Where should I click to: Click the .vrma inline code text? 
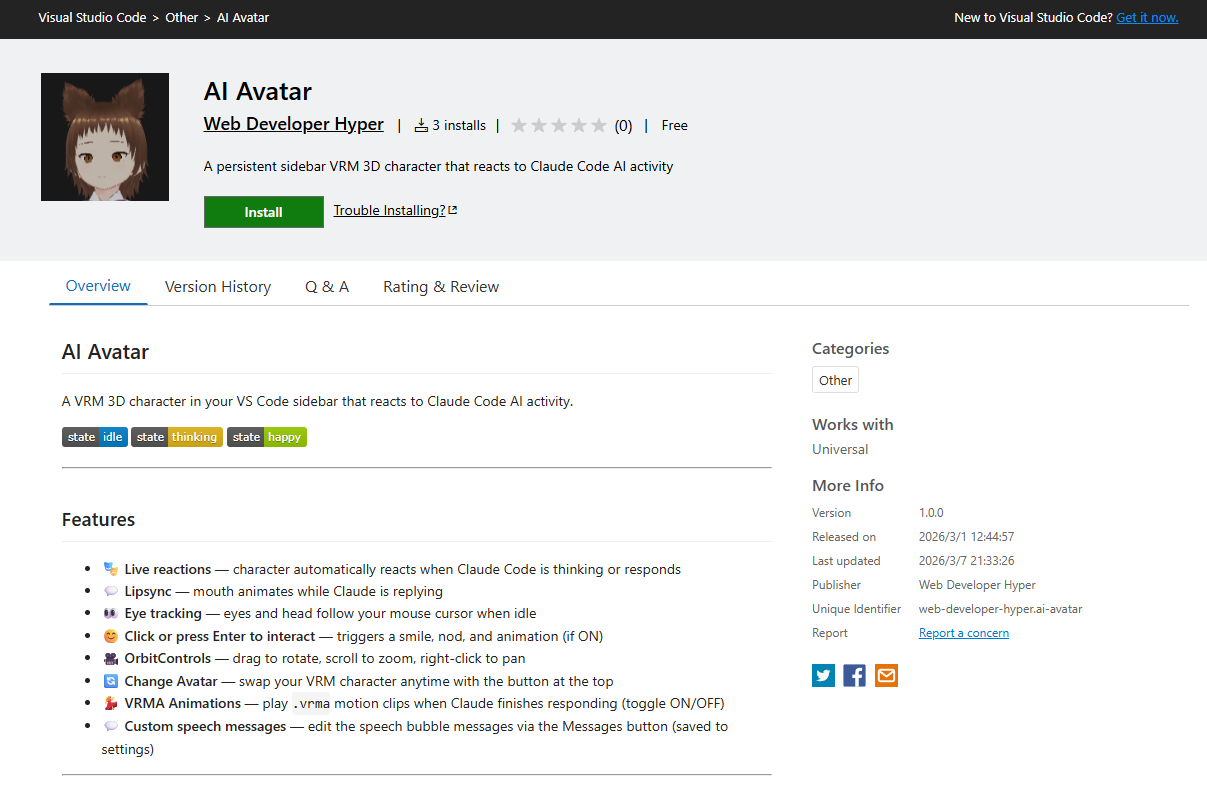pos(311,704)
